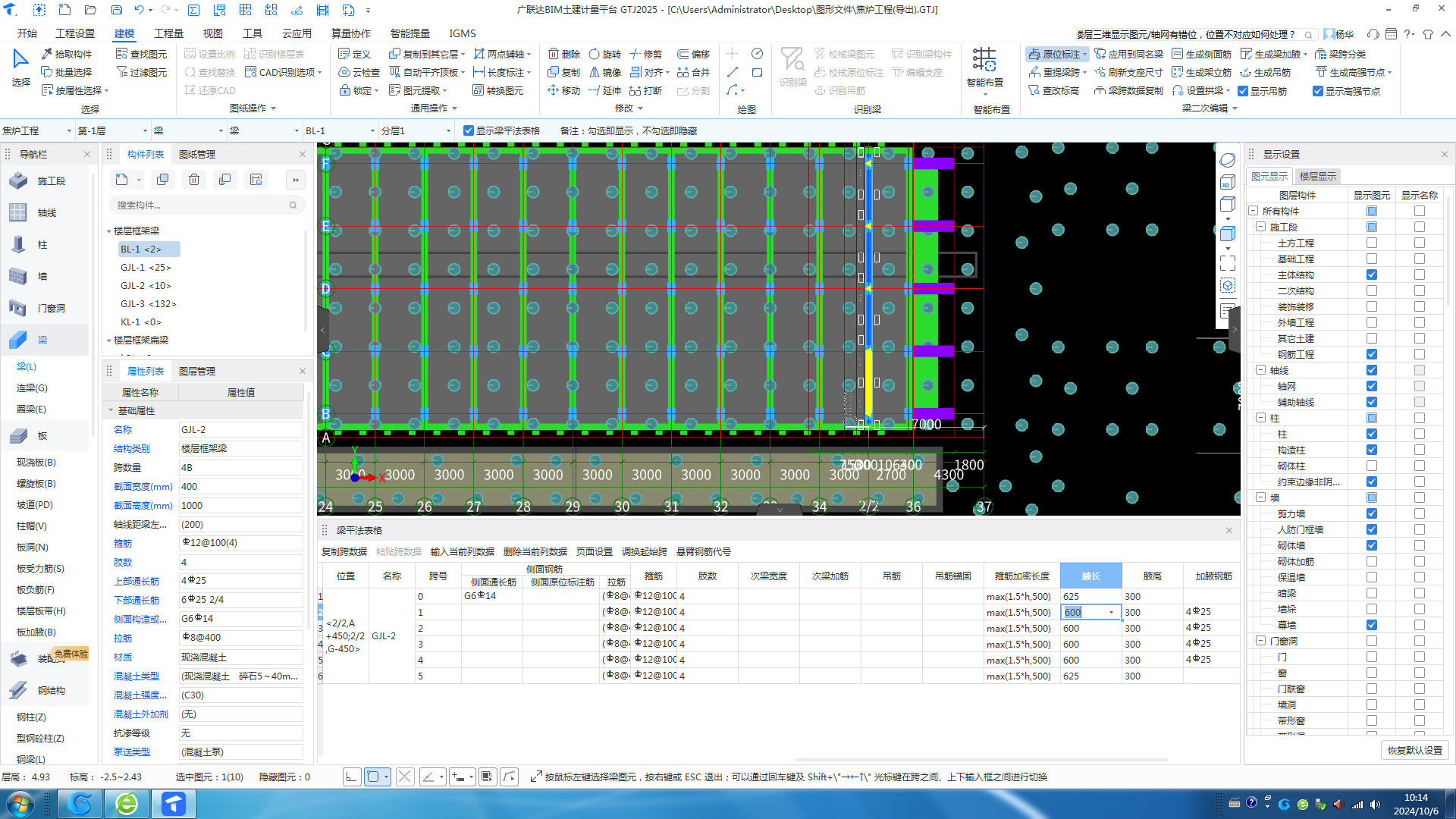This screenshot has height=819, width=1456.
Task: Toggle 构造柱 显示图元 checkbox
Action: (x=1372, y=450)
